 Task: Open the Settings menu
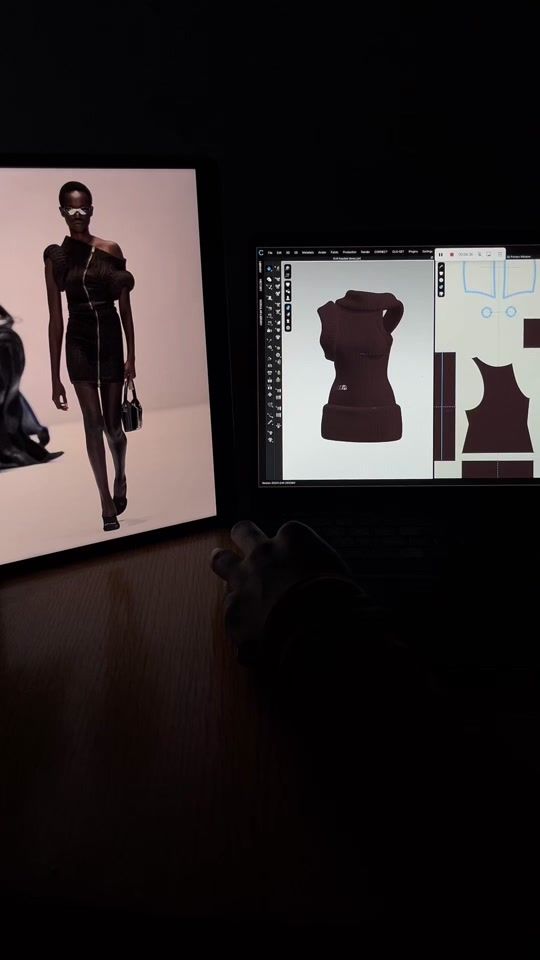tap(427, 252)
